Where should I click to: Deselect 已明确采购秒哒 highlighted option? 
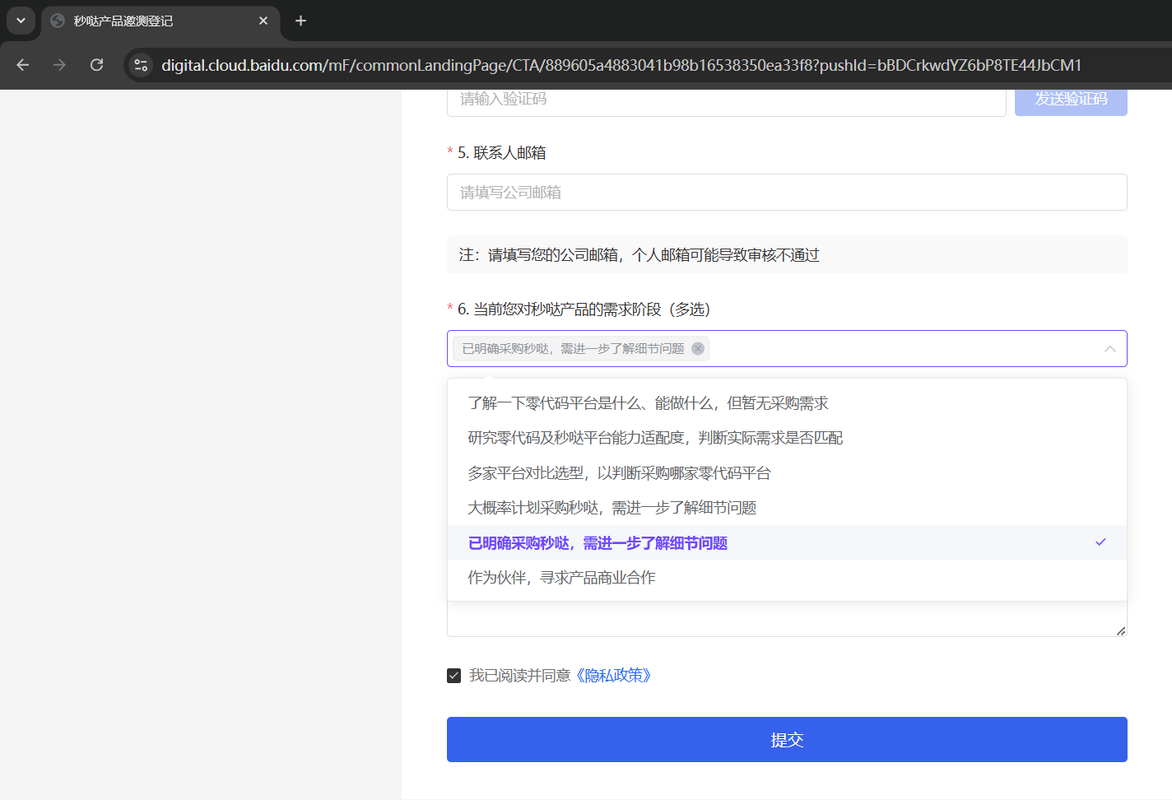787,542
